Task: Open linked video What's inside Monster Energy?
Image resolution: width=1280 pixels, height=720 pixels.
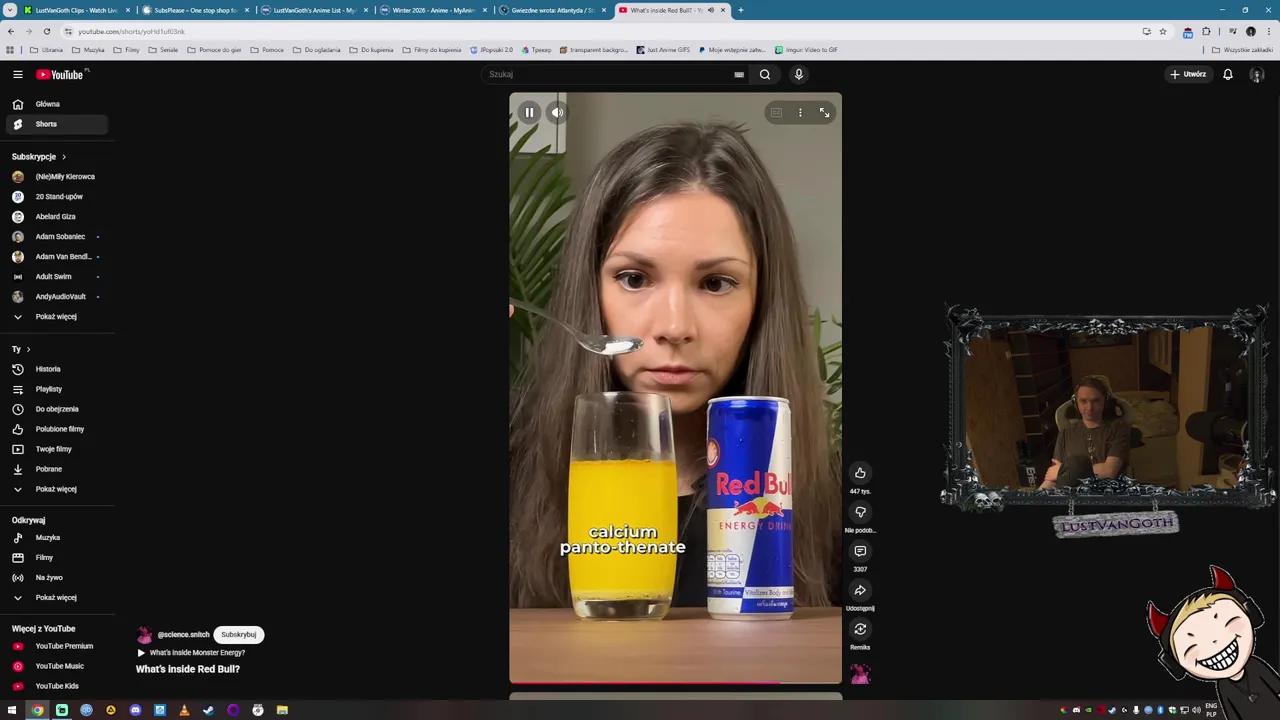Action: (x=191, y=653)
